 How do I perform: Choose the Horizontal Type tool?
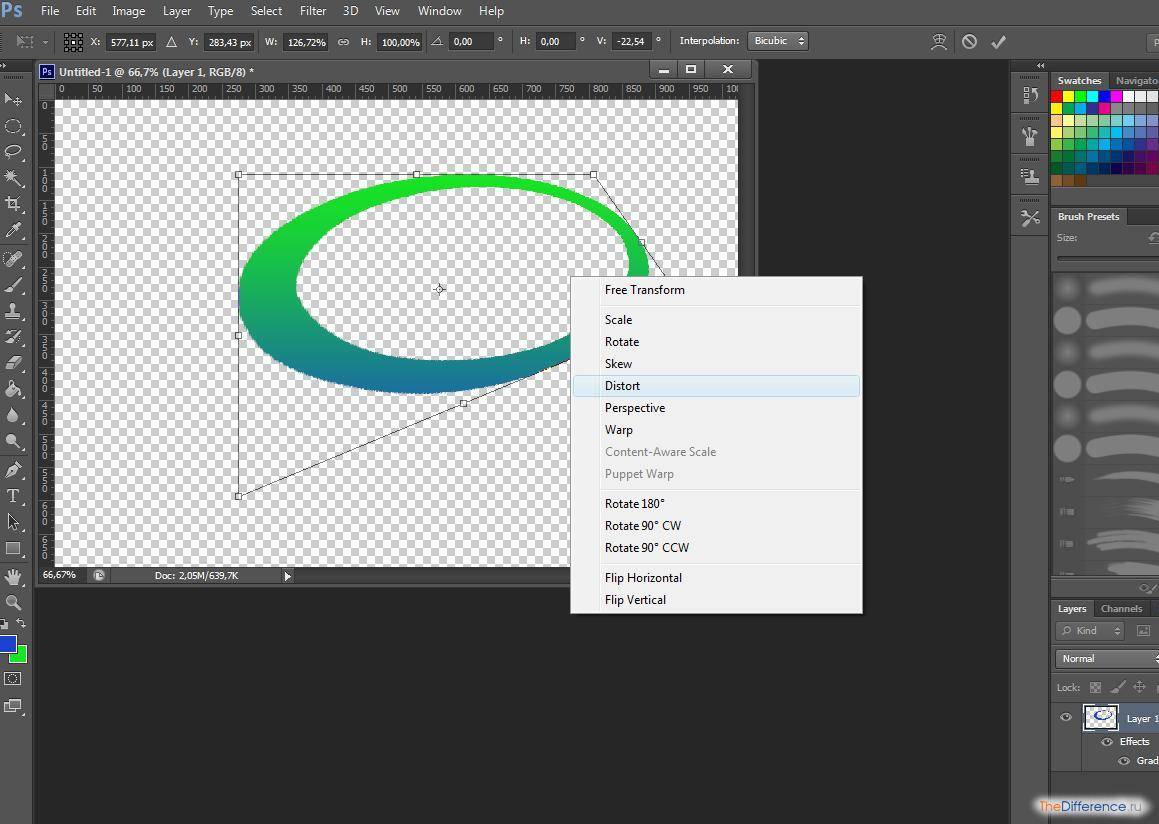point(13,496)
